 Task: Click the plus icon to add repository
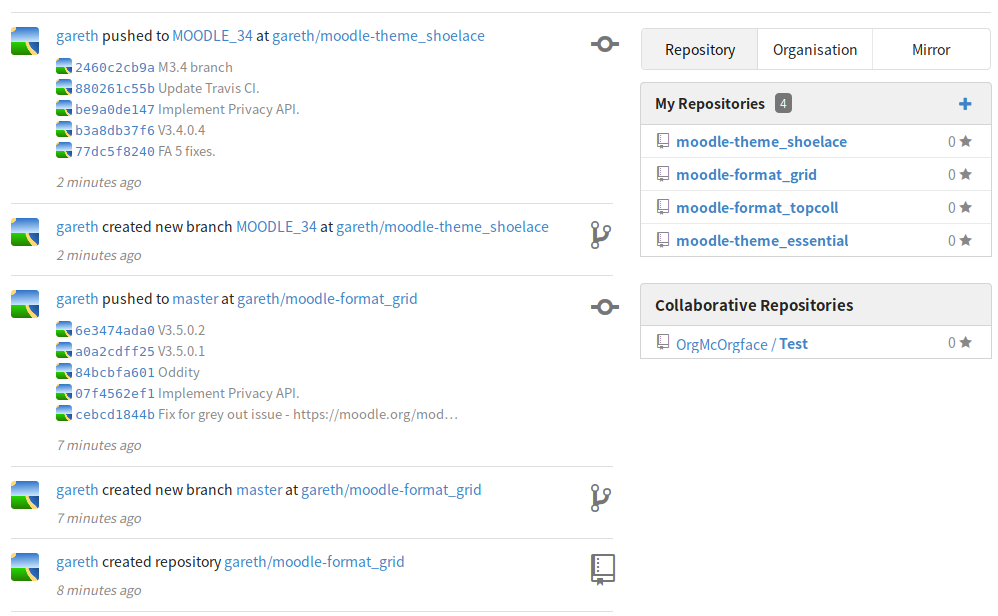tap(965, 104)
